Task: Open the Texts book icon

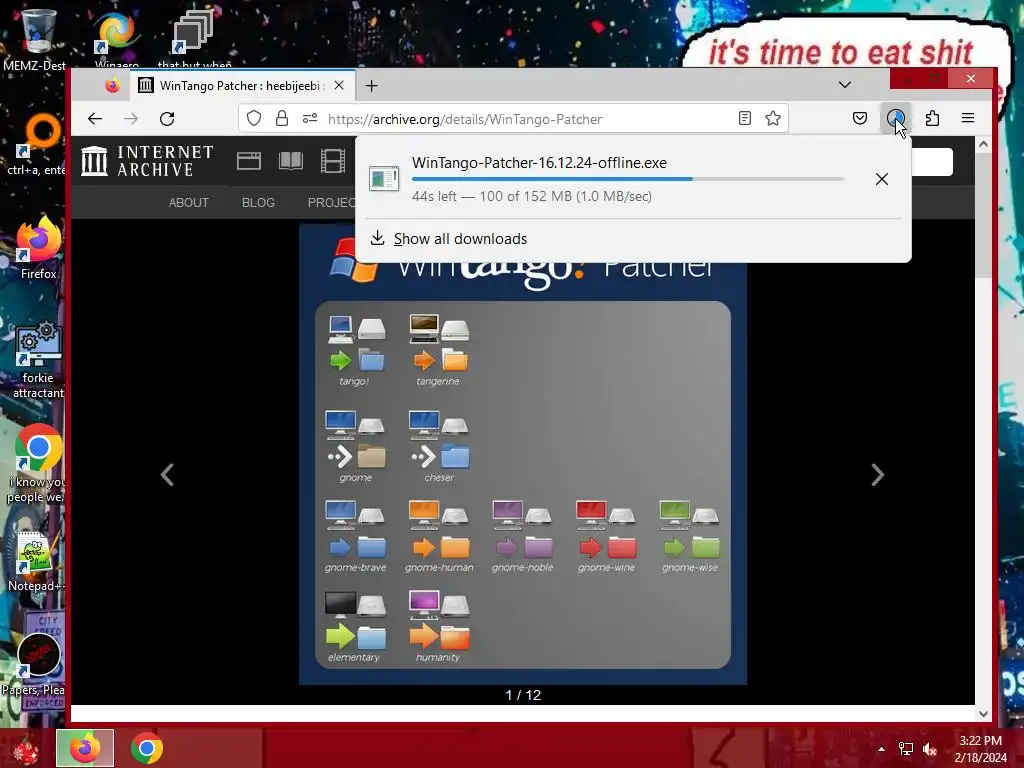Action: 291,161
